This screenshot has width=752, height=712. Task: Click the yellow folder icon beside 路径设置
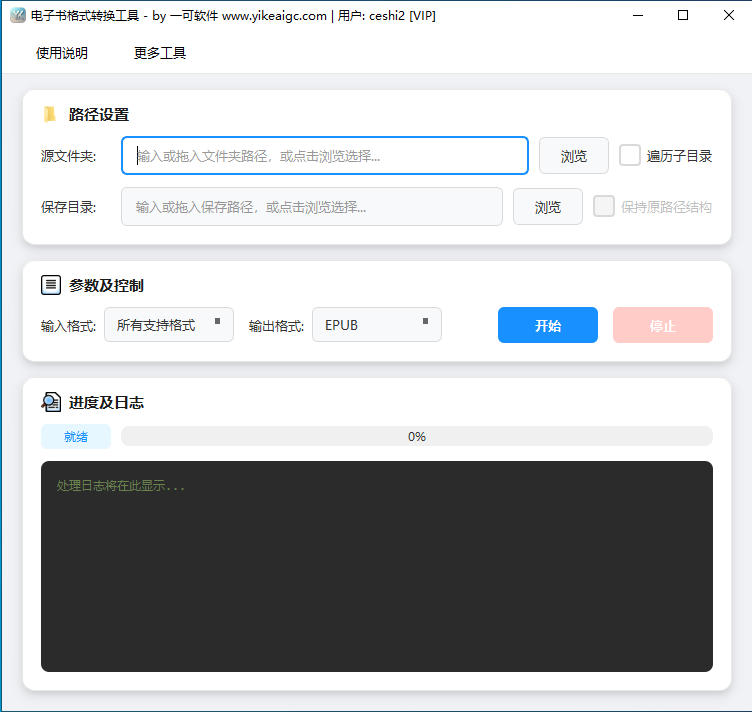[50, 115]
